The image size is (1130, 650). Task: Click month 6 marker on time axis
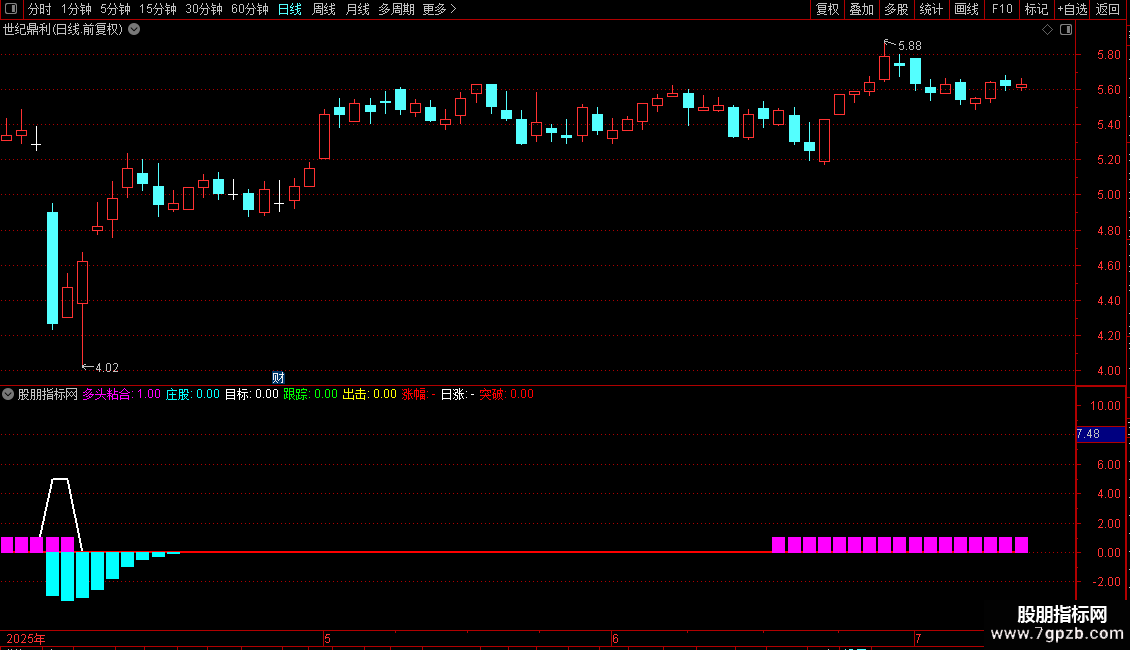pyautogui.click(x=615, y=638)
